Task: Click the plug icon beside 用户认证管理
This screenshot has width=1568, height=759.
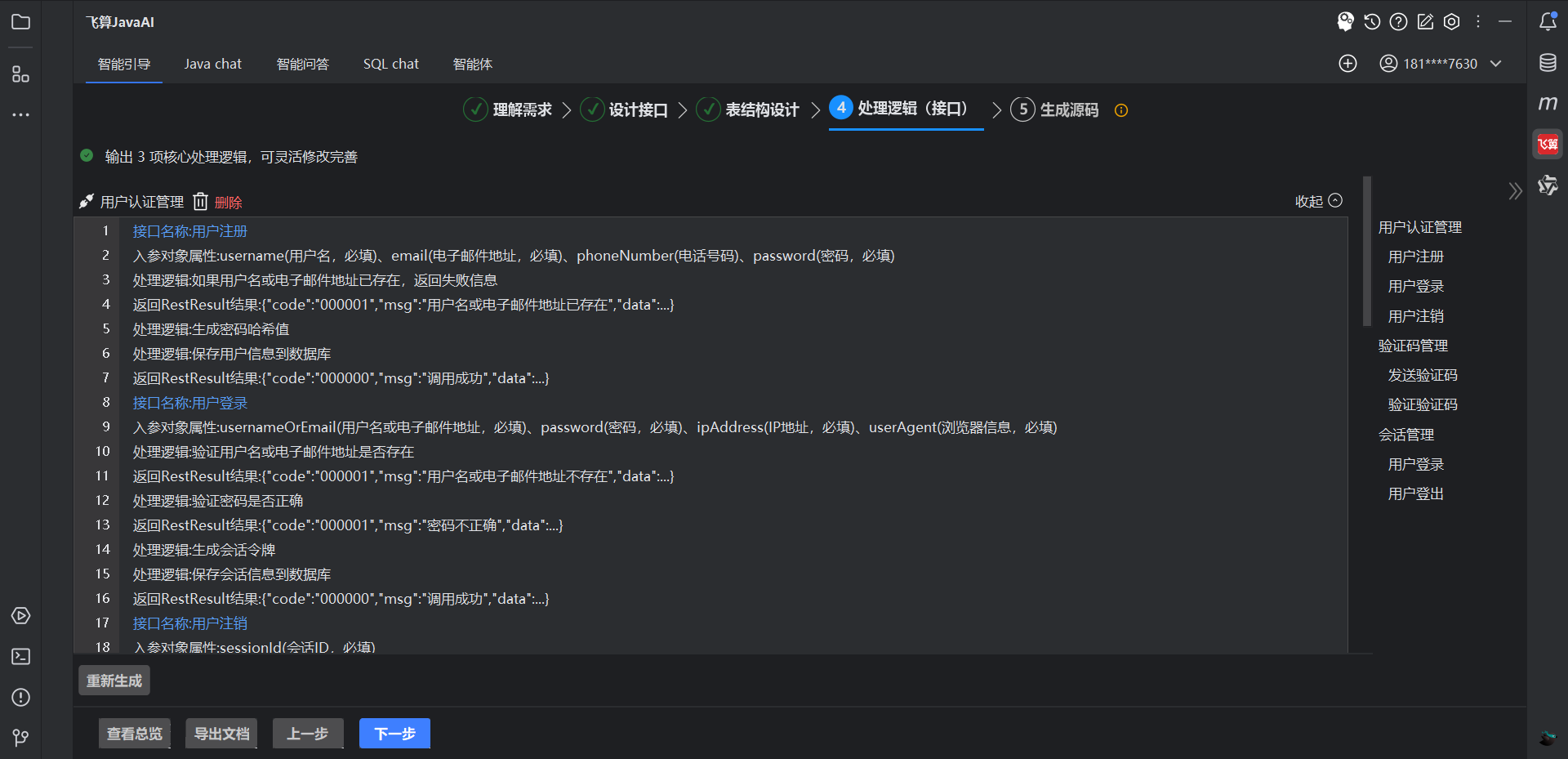Action: click(x=87, y=202)
